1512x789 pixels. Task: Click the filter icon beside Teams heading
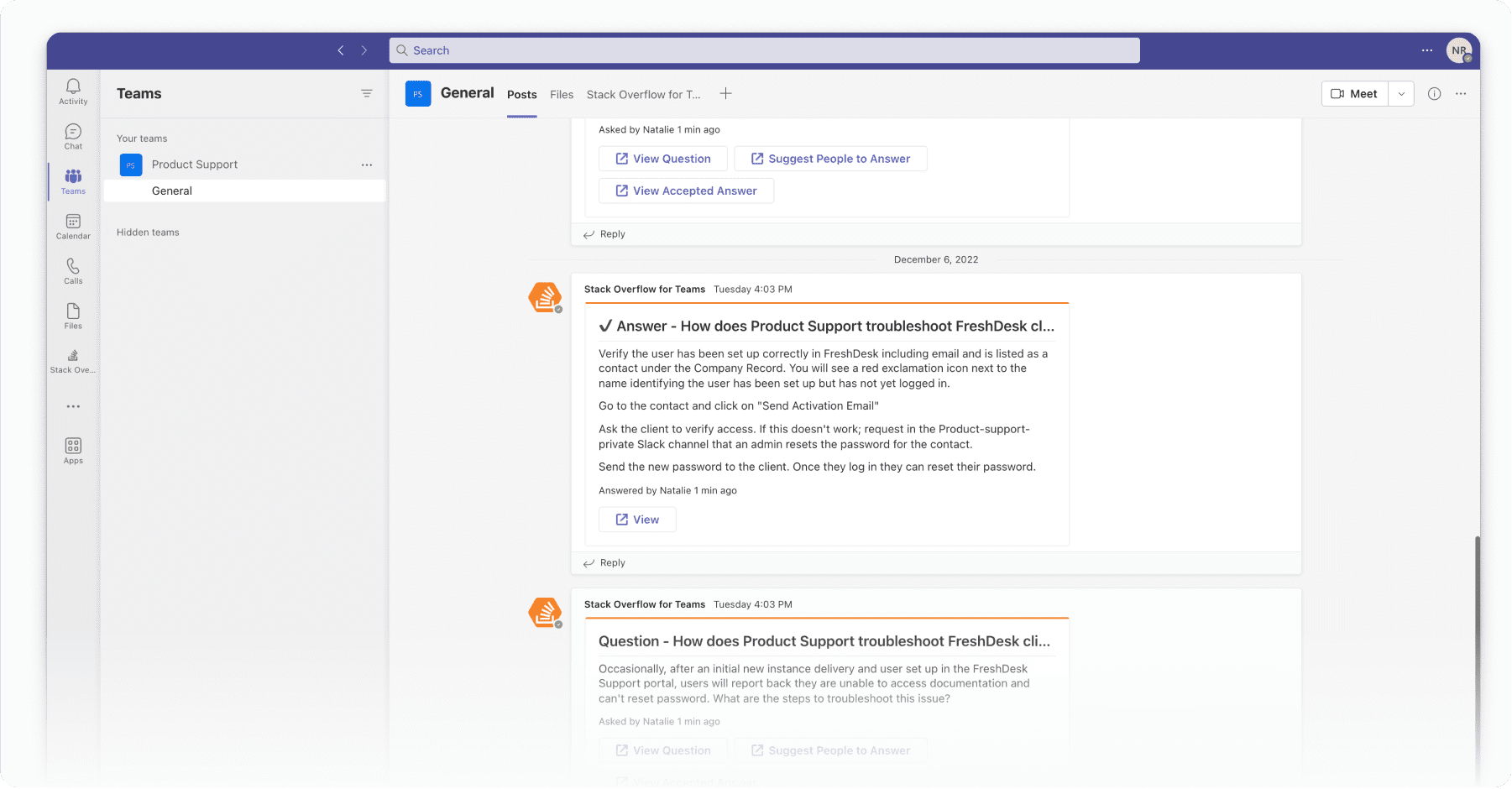tap(367, 93)
